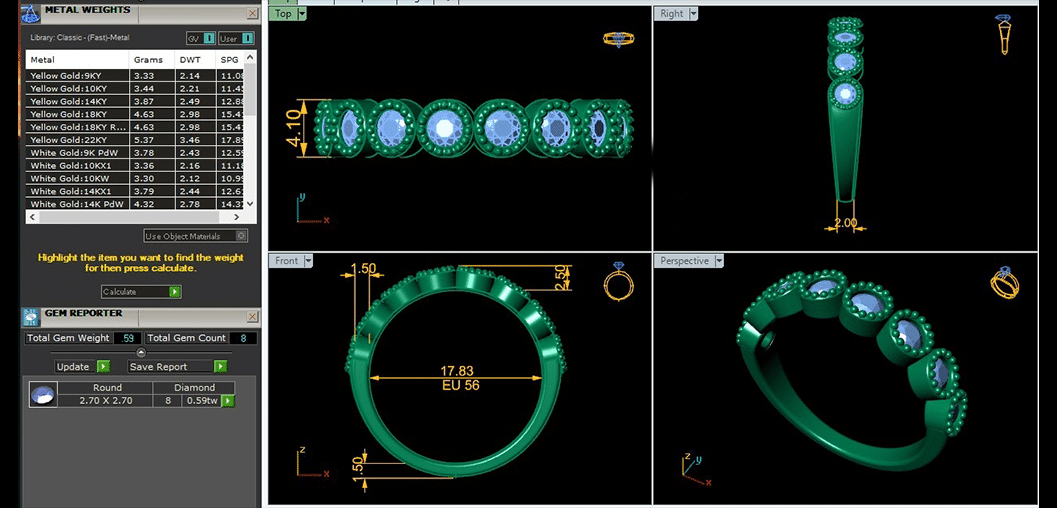Click the round gem thumbnail in Gem Reporter
The image size is (1057, 508).
[x=42, y=395]
